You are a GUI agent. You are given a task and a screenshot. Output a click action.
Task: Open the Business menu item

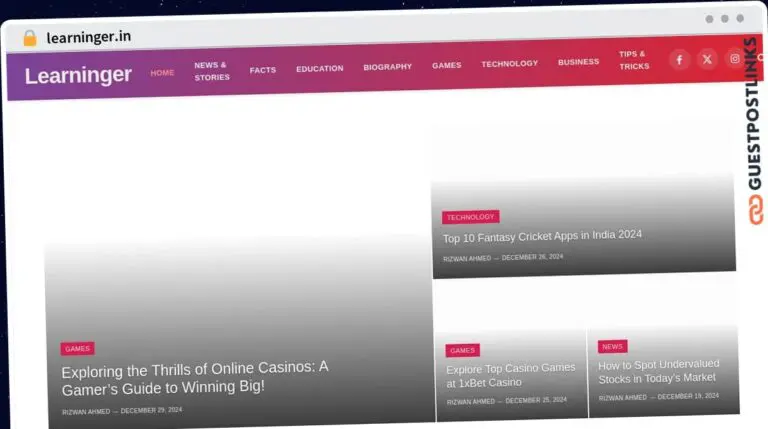tap(578, 62)
